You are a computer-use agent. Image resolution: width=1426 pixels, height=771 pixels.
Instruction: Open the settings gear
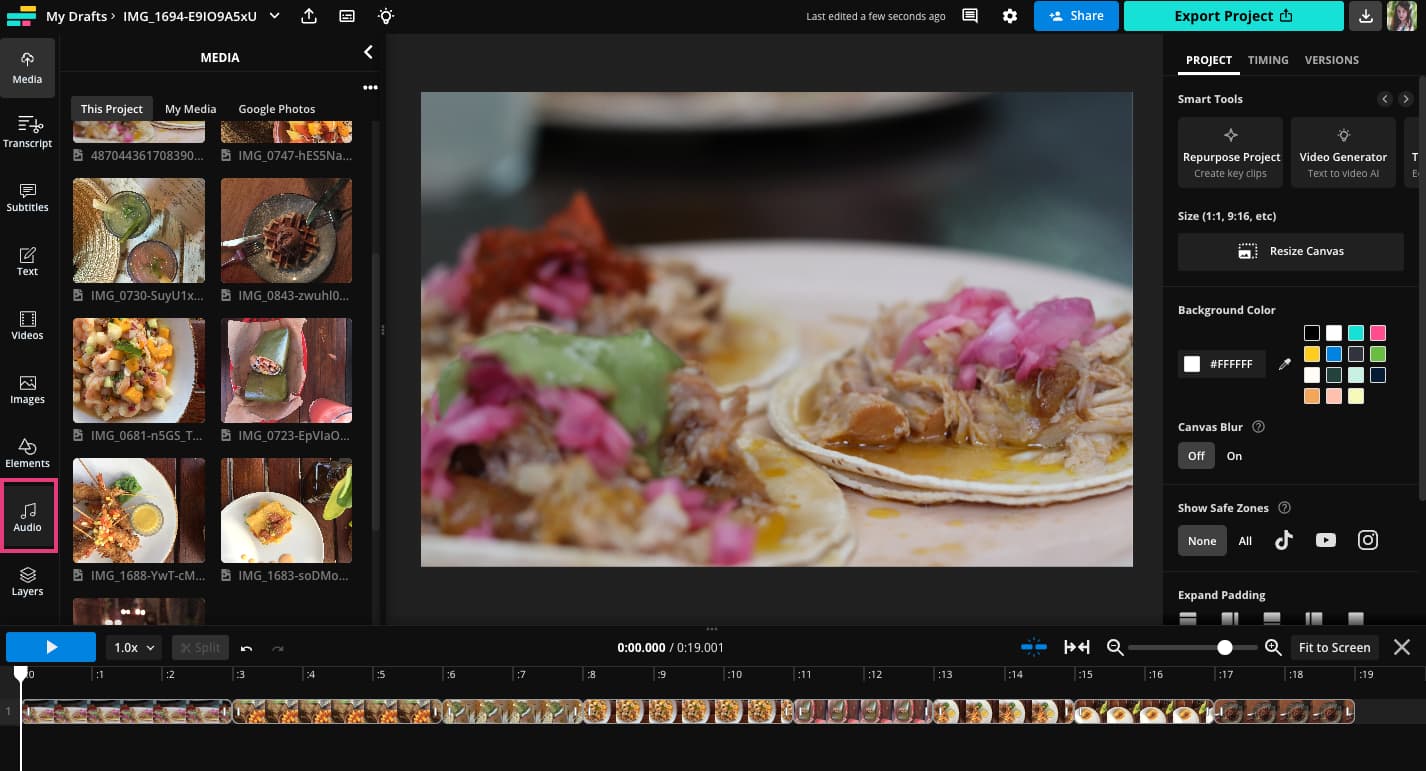(x=1010, y=16)
